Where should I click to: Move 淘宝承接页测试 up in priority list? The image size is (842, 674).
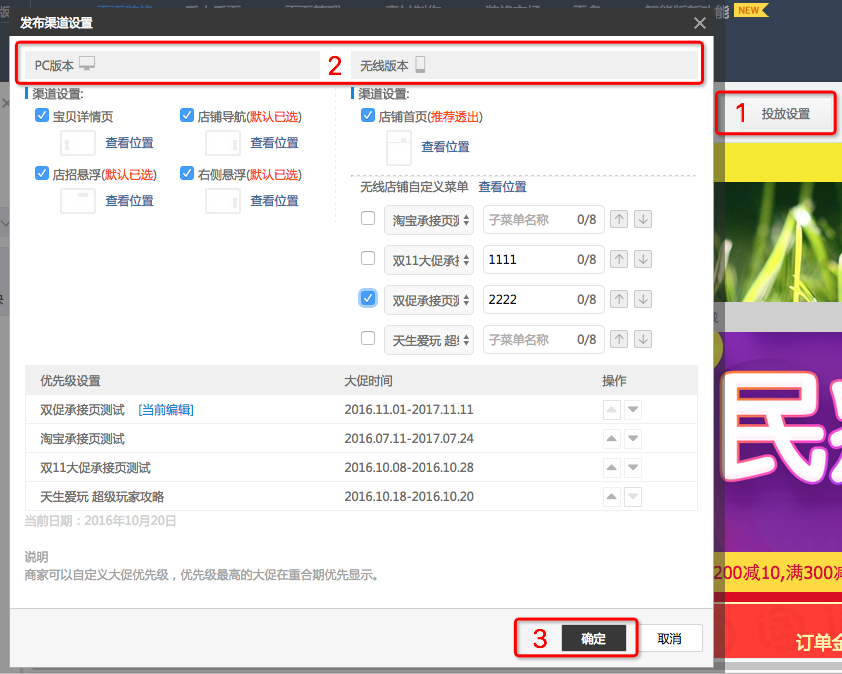(x=610, y=438)
